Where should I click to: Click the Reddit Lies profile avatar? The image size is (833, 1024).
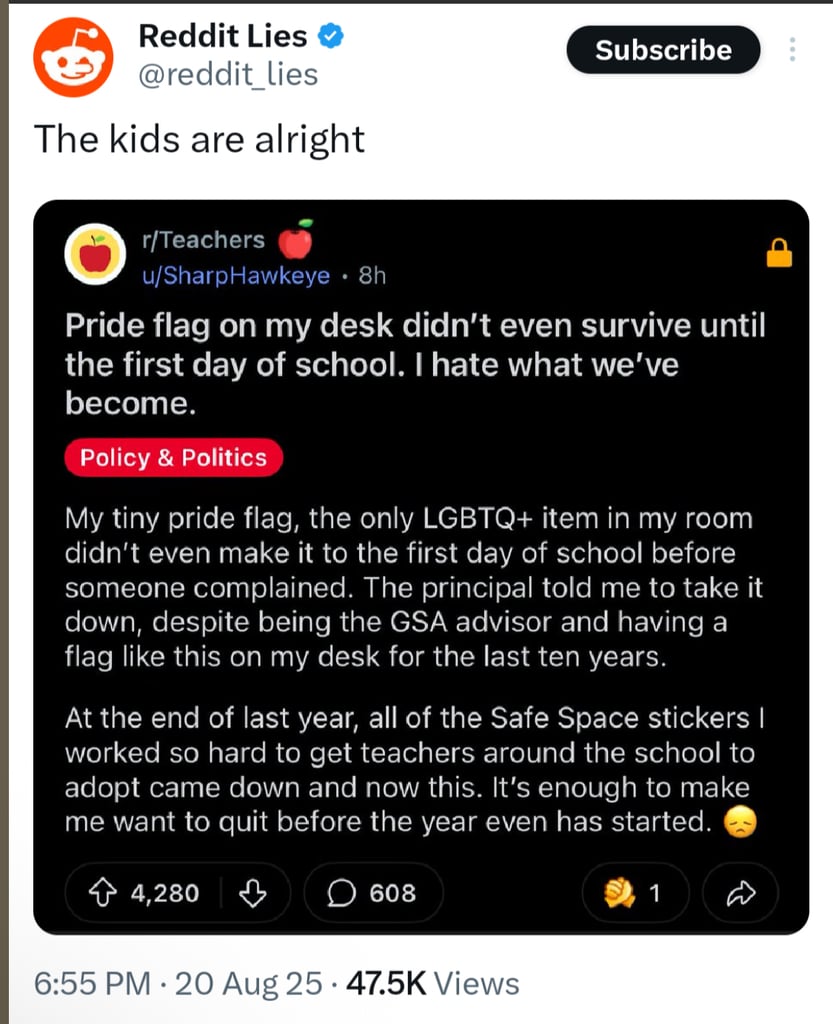pyautogui.click(x=73, y=57)
